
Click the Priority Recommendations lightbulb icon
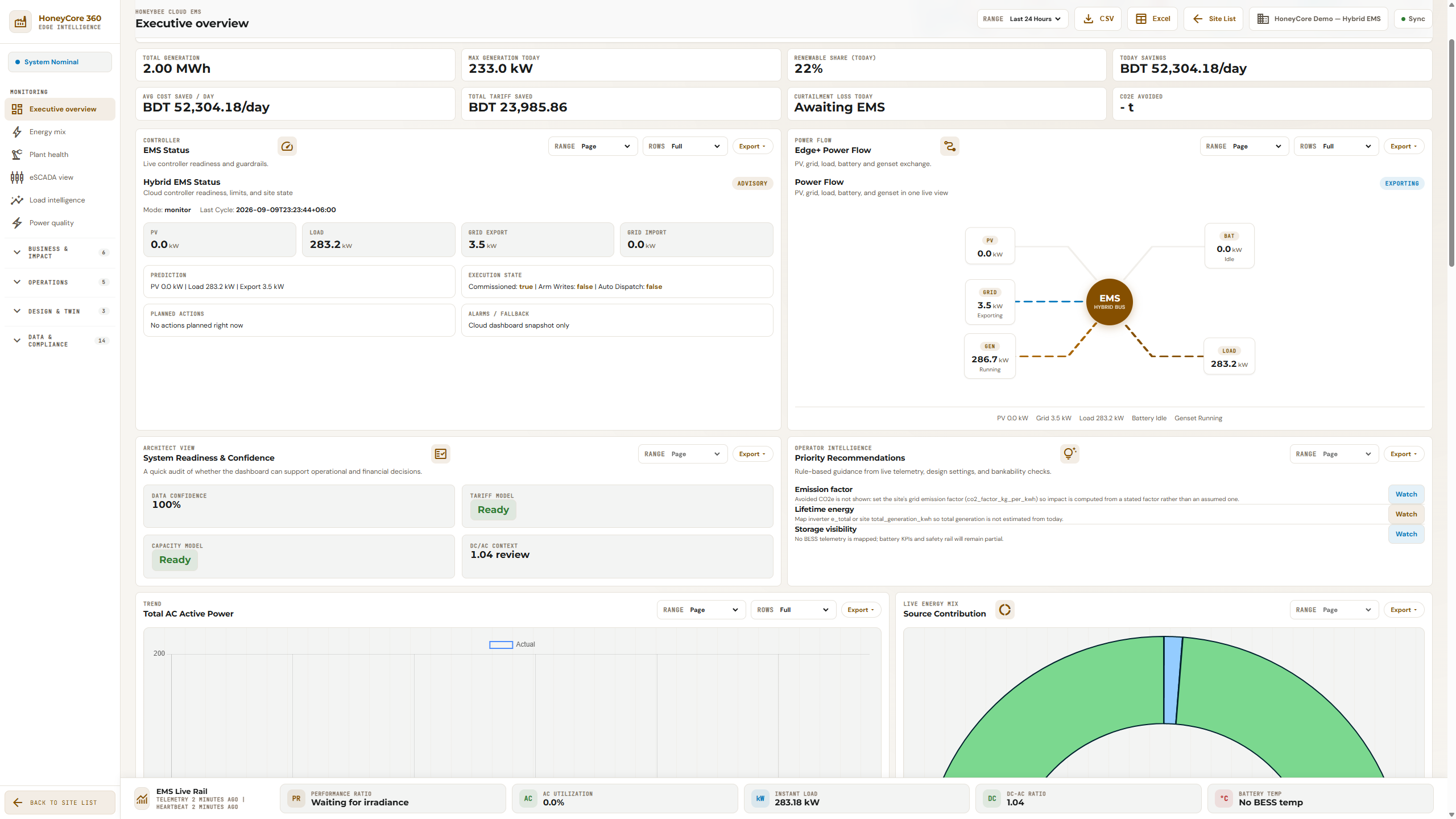(x=1069, y=454)
